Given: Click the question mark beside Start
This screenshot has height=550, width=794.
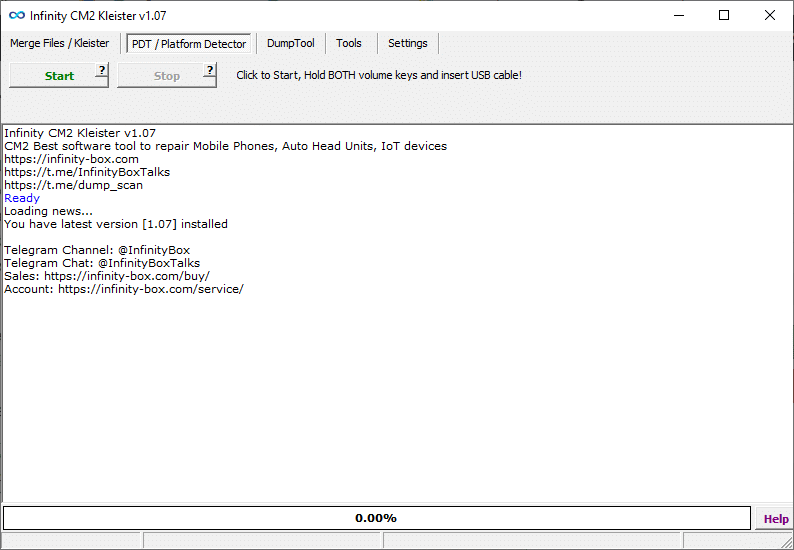Looking at the screenshot, I should click(x=102, y=70).
